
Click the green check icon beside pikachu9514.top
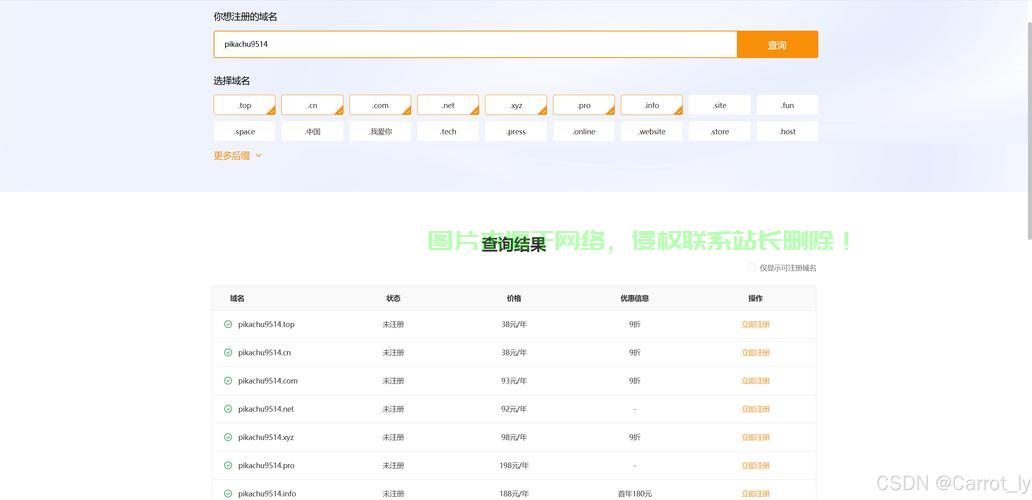coord(228,324)
